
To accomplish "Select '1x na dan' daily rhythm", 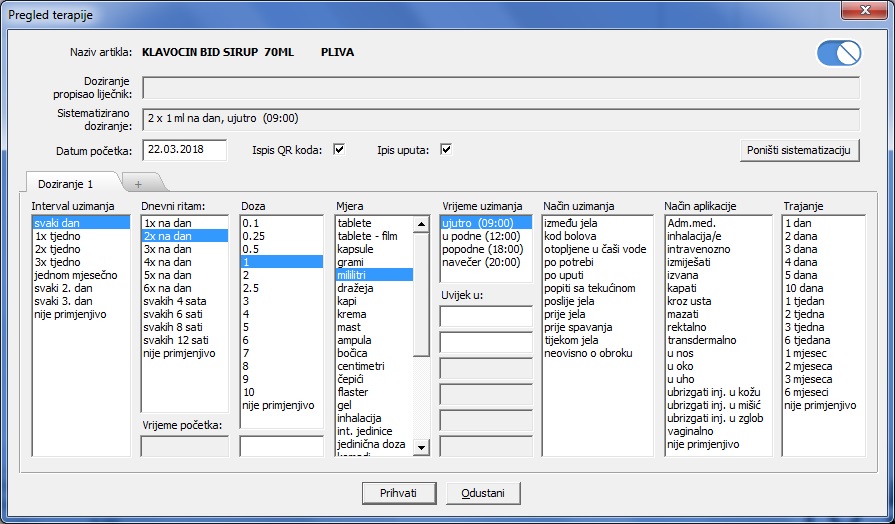I will (185, 223).
